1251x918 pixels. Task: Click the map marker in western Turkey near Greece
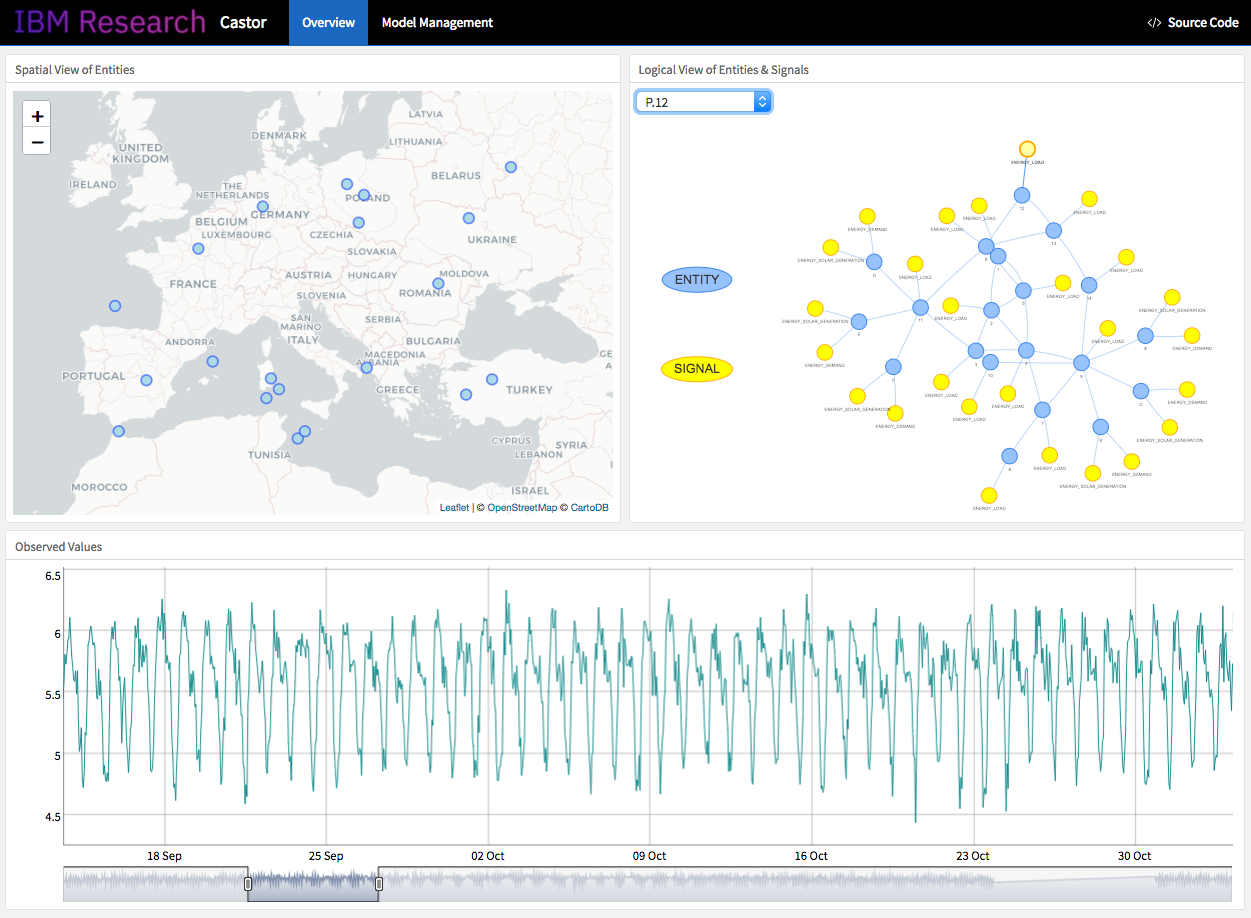coord(466,394)
